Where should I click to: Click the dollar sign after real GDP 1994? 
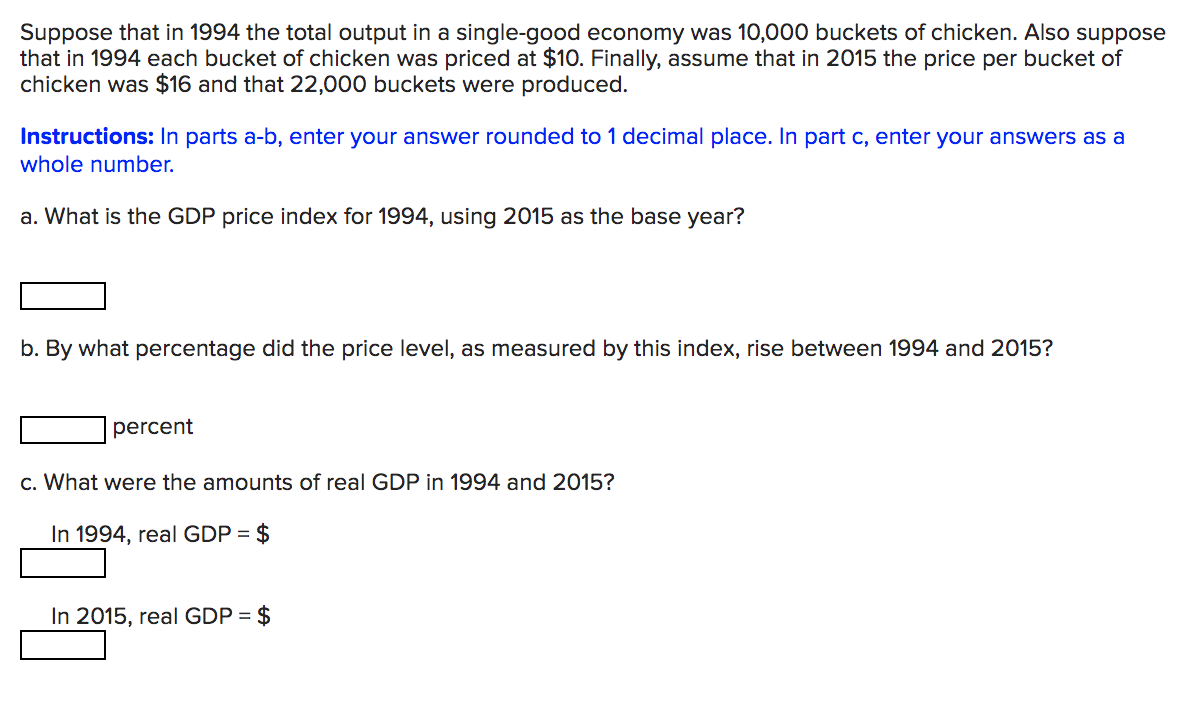[264, 533]
